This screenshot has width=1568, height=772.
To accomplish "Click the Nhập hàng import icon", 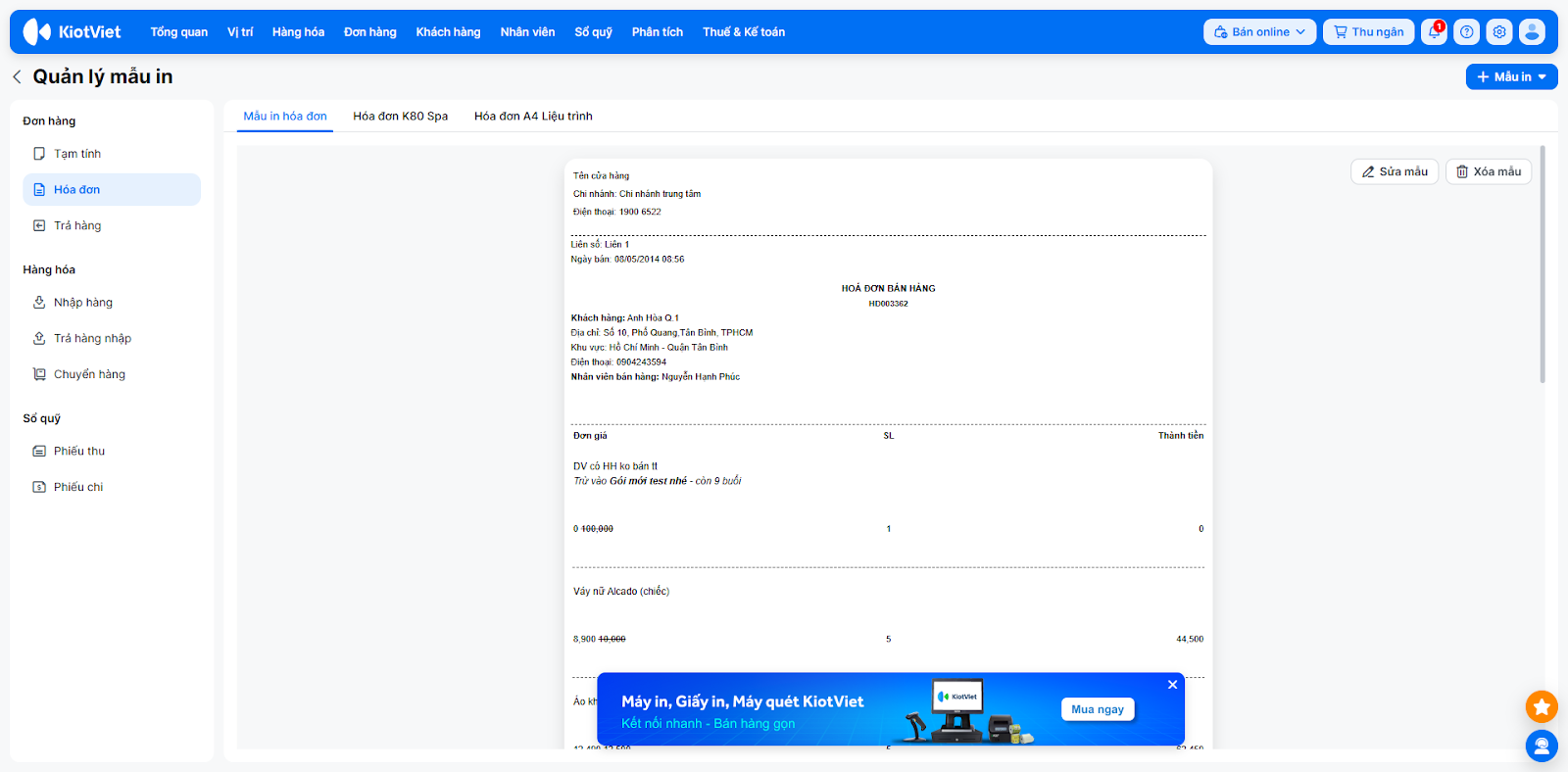I will click(39, 303).
